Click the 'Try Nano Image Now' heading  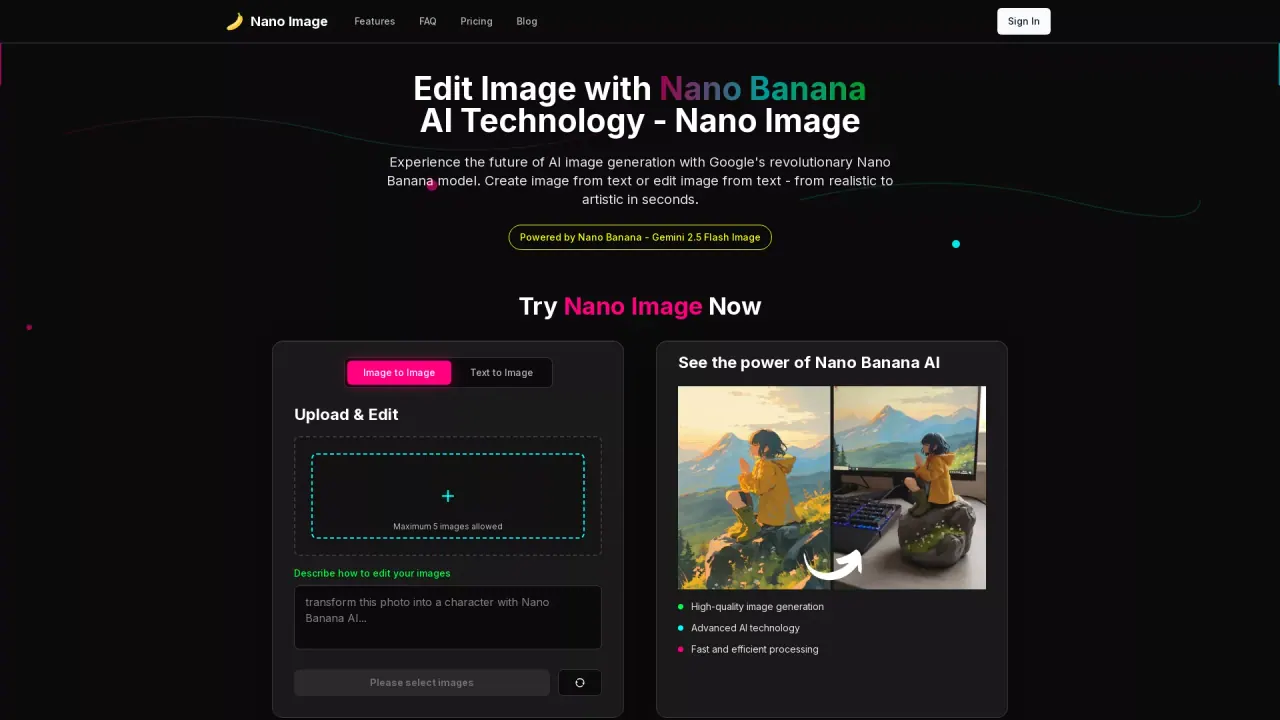(x=640, y=306)
